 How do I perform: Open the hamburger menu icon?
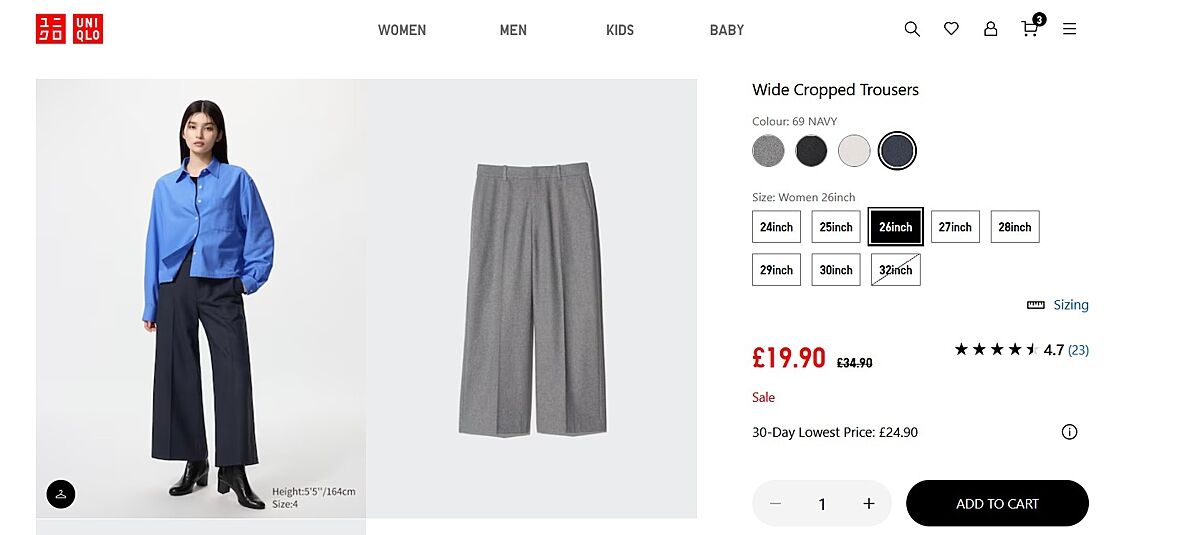[x=1069, y=29]
